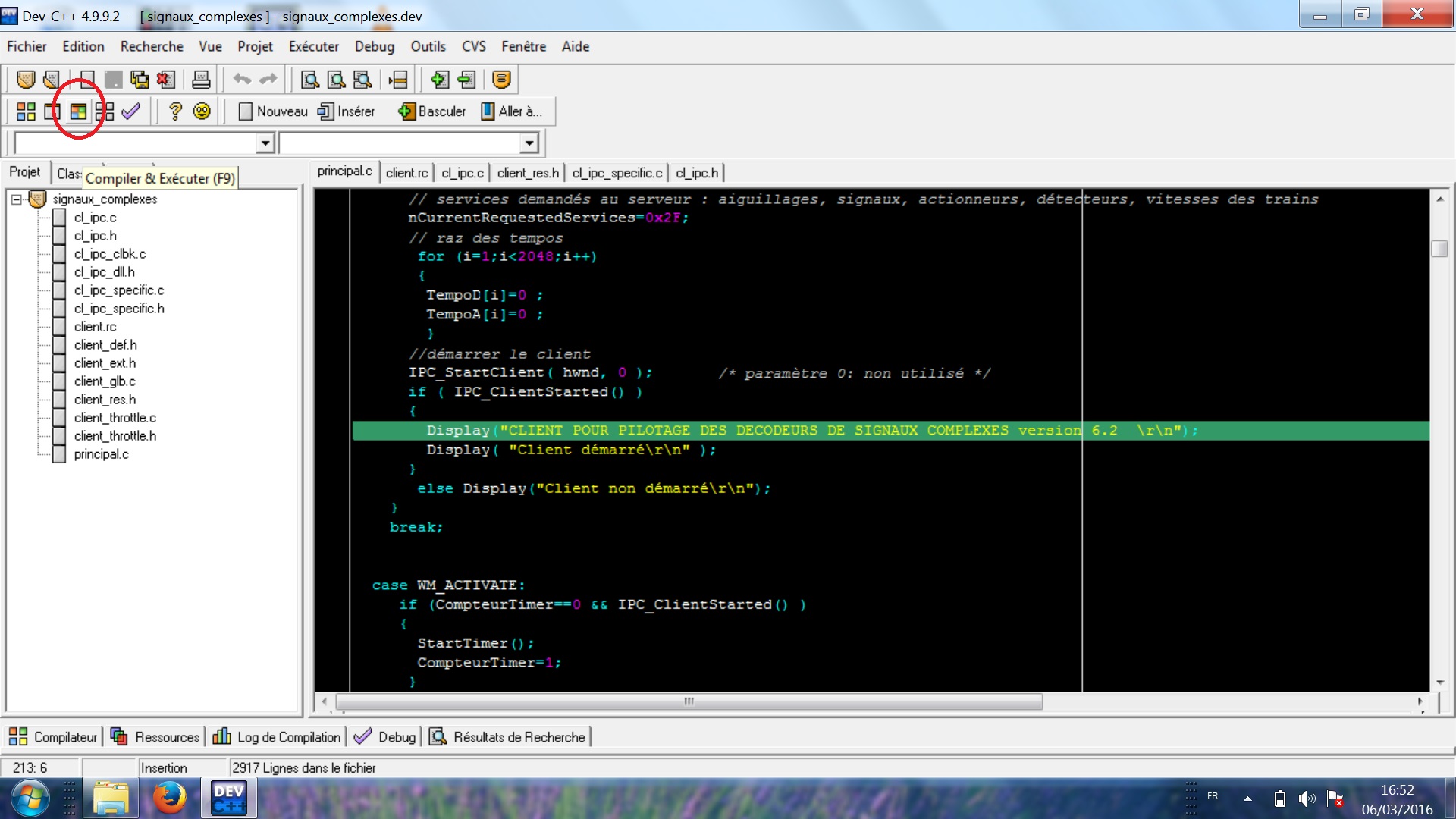1456x819 pixels.
Task: Switch to the cl_ipc_specific.c editor tab
Action: click(x=617, y=173)
